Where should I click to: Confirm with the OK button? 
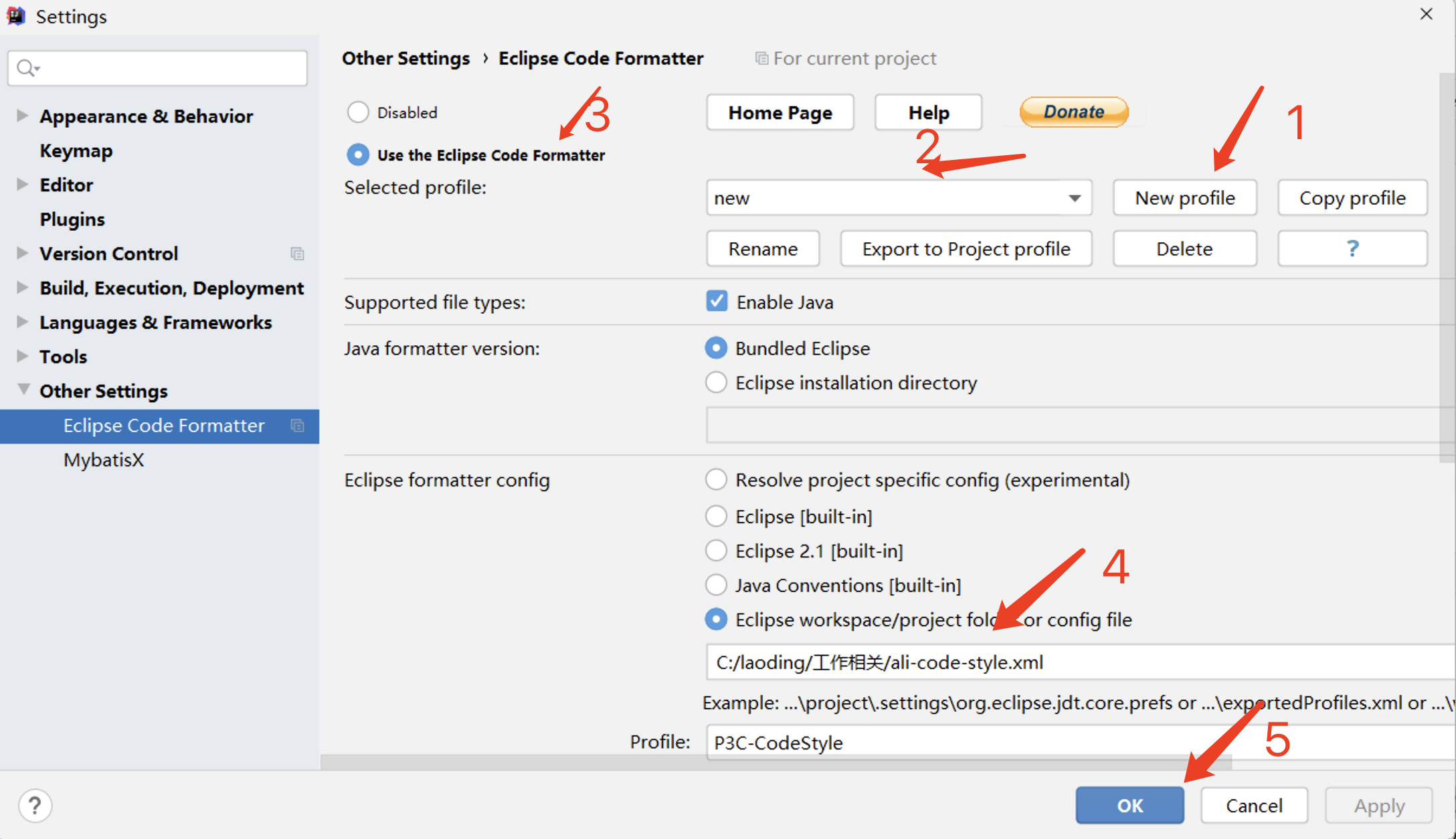tap(1130, 806)
